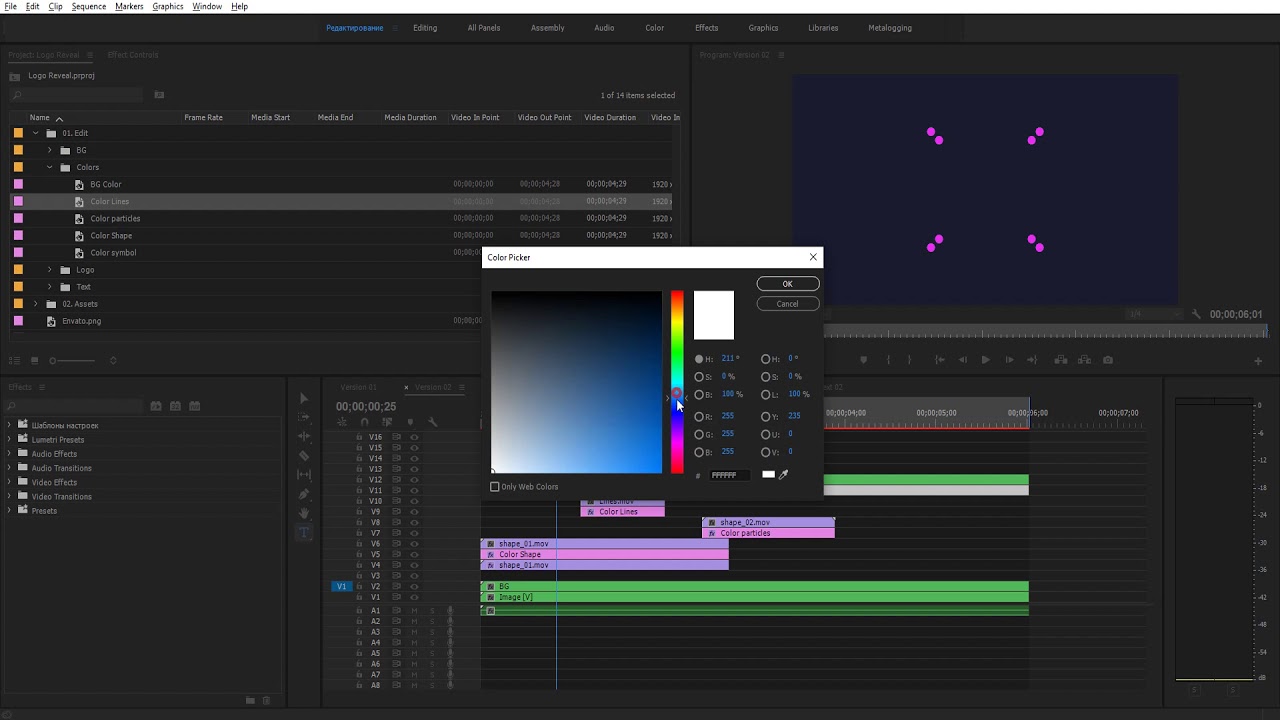Expand the 02. Assets bin
This screenshot has width=1280, height=720.
click(36, 304)
